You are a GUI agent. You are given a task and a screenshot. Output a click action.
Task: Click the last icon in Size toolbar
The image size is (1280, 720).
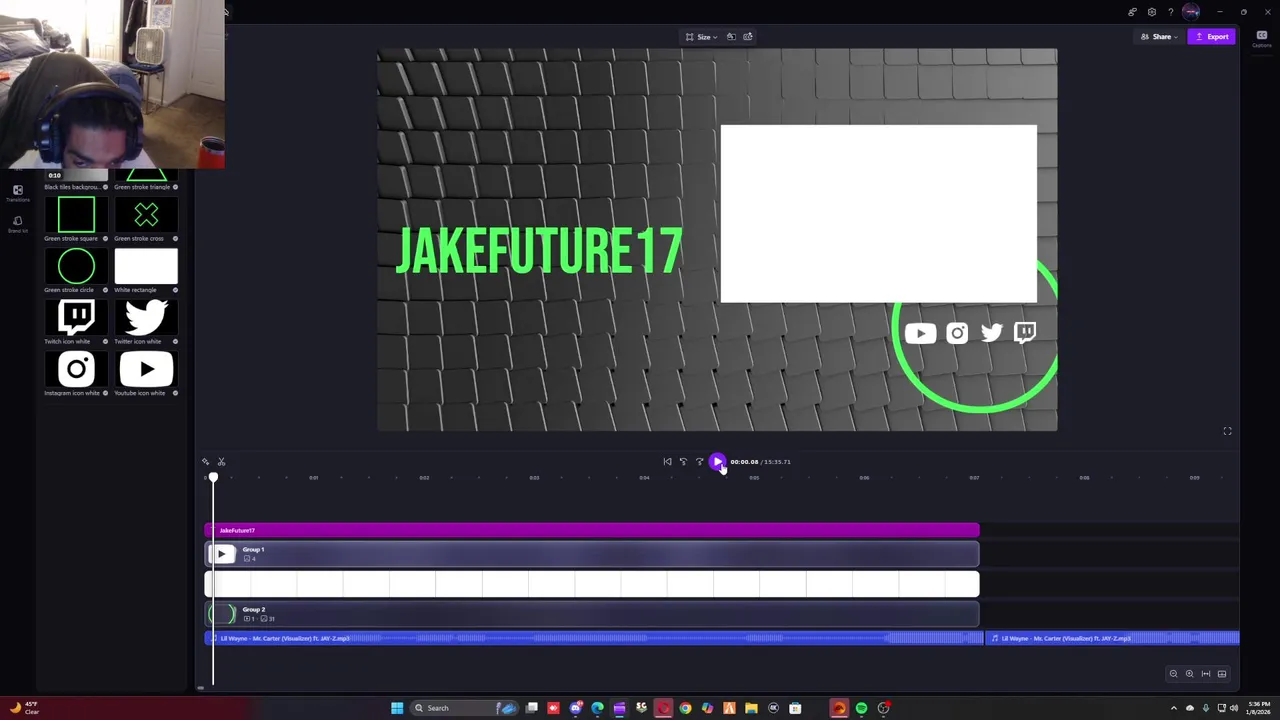coord(748,37)
